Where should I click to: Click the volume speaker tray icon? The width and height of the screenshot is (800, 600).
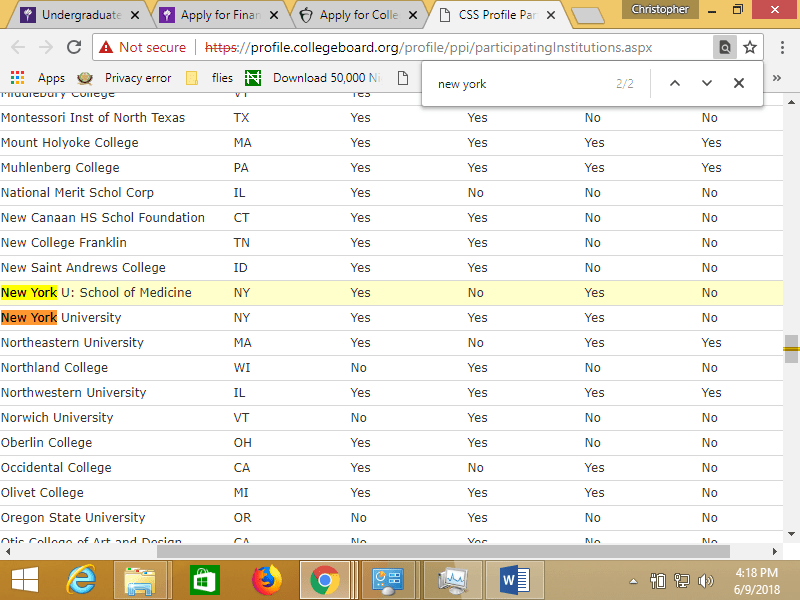click(x=706, y=581)
